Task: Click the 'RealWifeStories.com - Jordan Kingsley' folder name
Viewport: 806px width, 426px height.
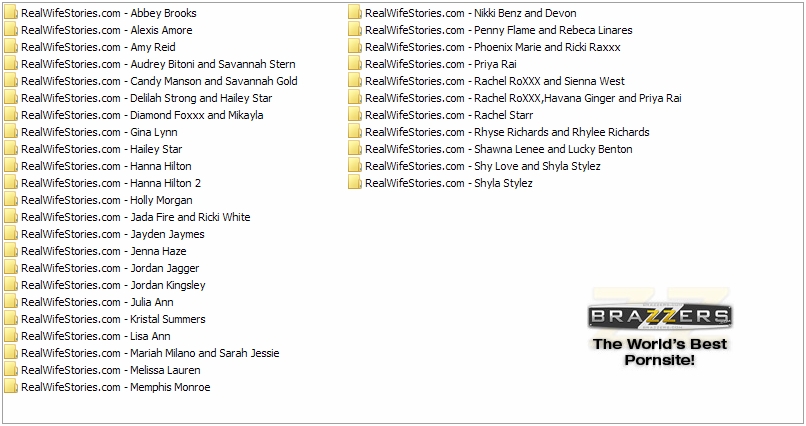Action: [113, 285]
